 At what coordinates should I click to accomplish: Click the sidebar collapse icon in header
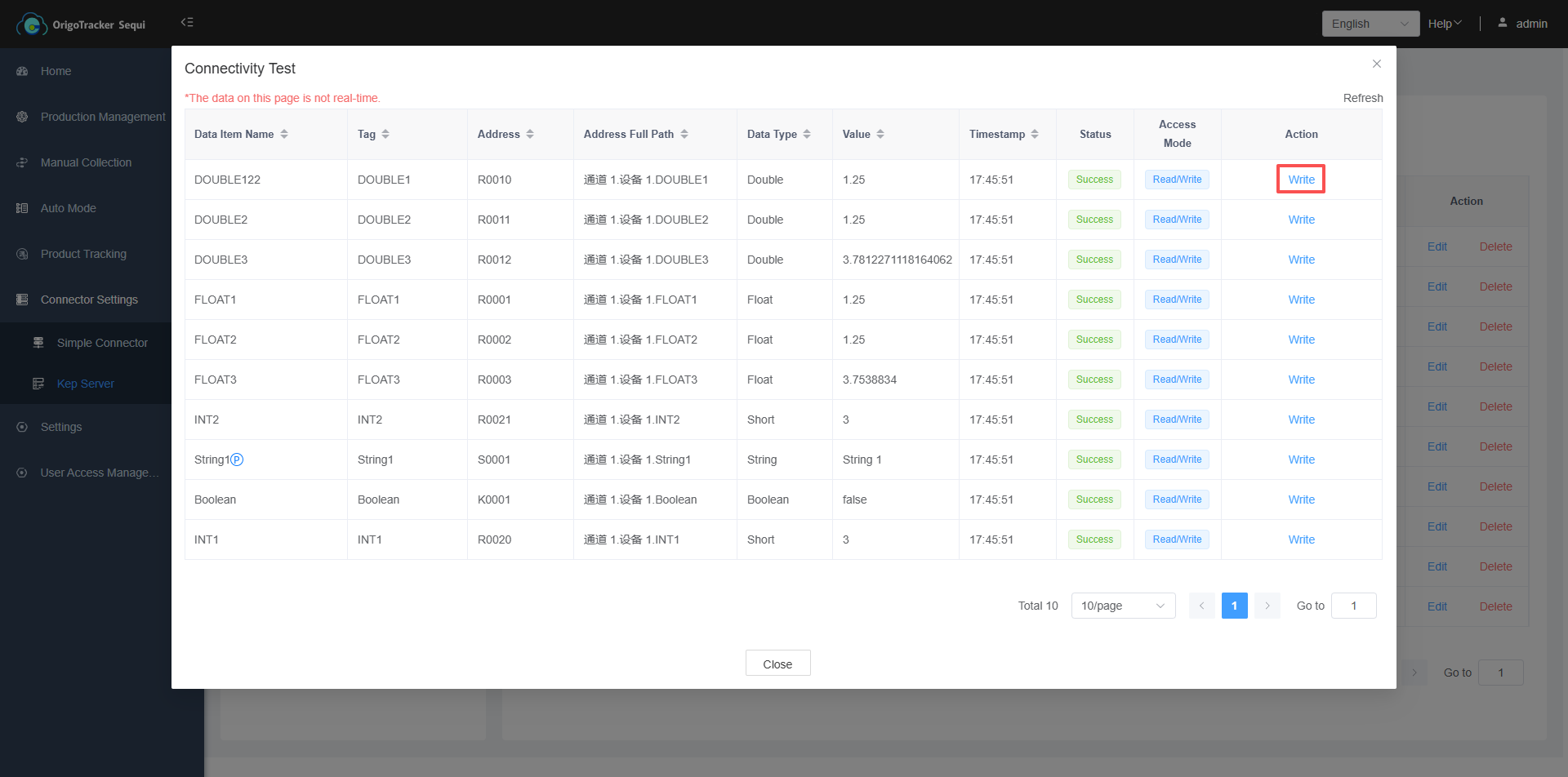(x=187, y=22)
